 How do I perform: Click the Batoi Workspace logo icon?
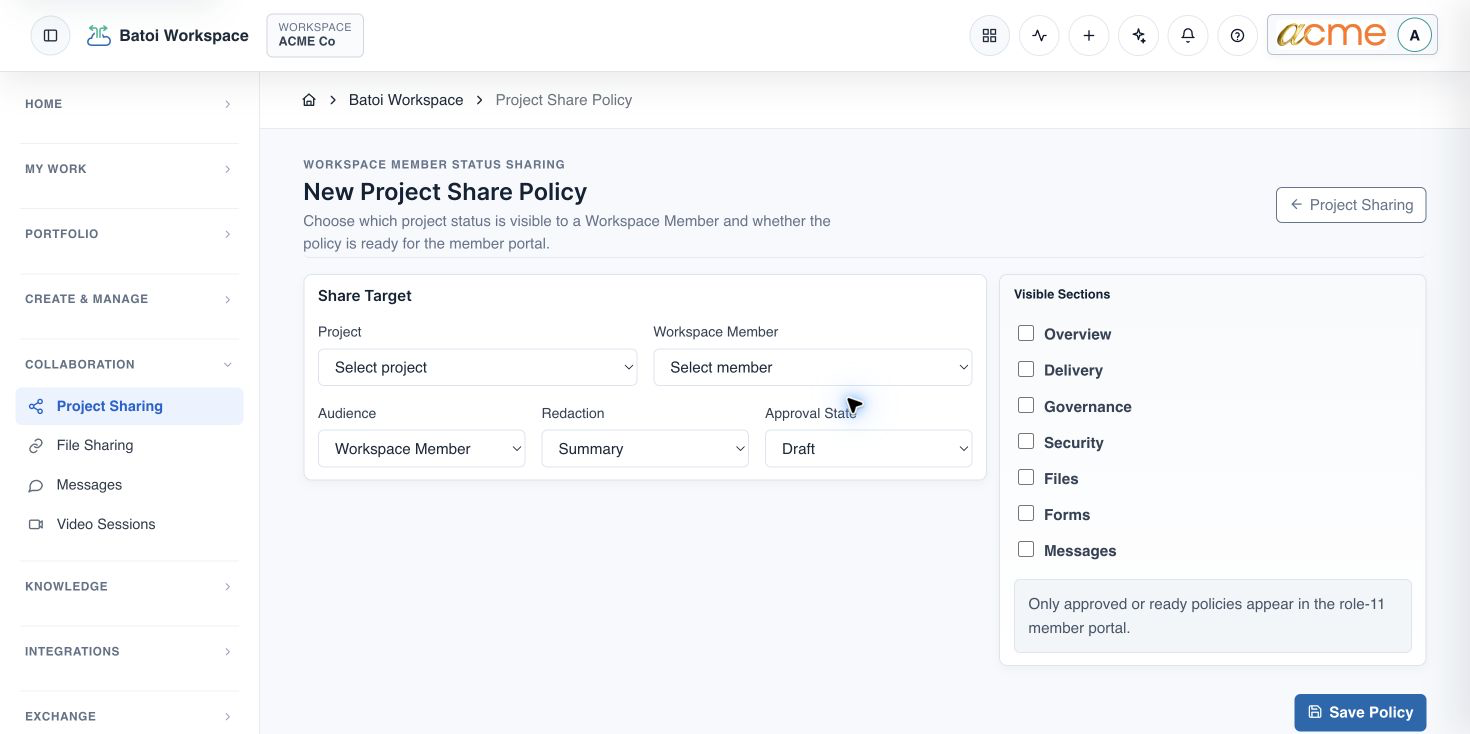coord(99,36)
